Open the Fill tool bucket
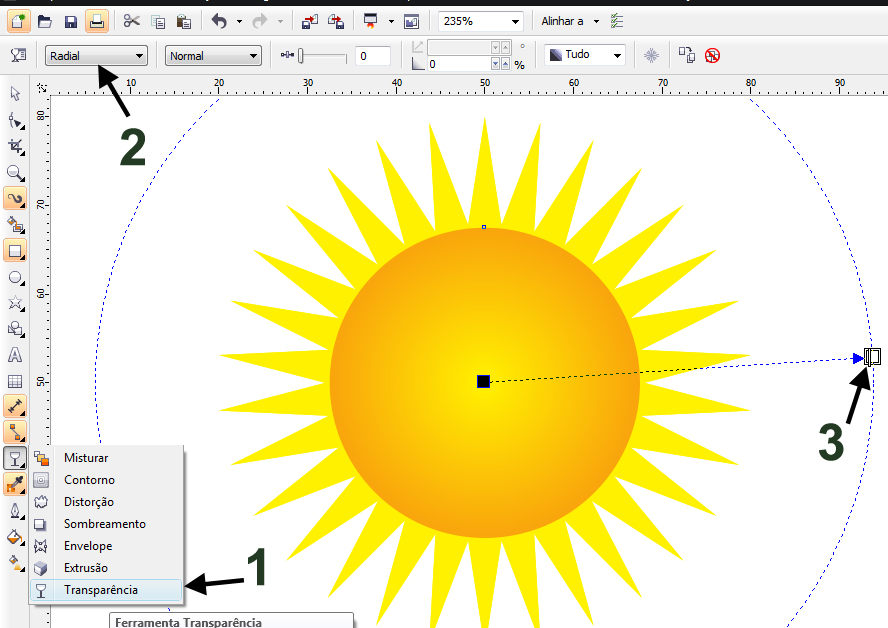888x628 pixels. point(15,537)
